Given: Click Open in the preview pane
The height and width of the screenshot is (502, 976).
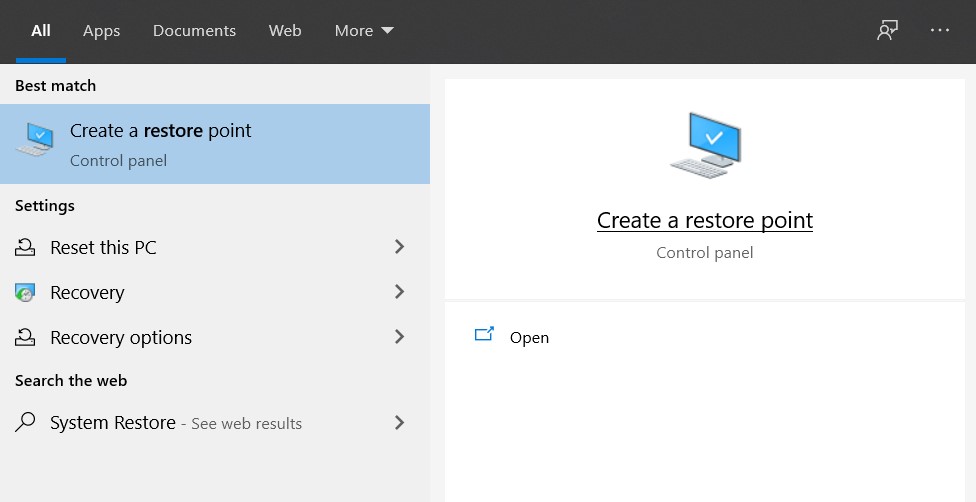Looking at the screenshot, I should 529,338.
